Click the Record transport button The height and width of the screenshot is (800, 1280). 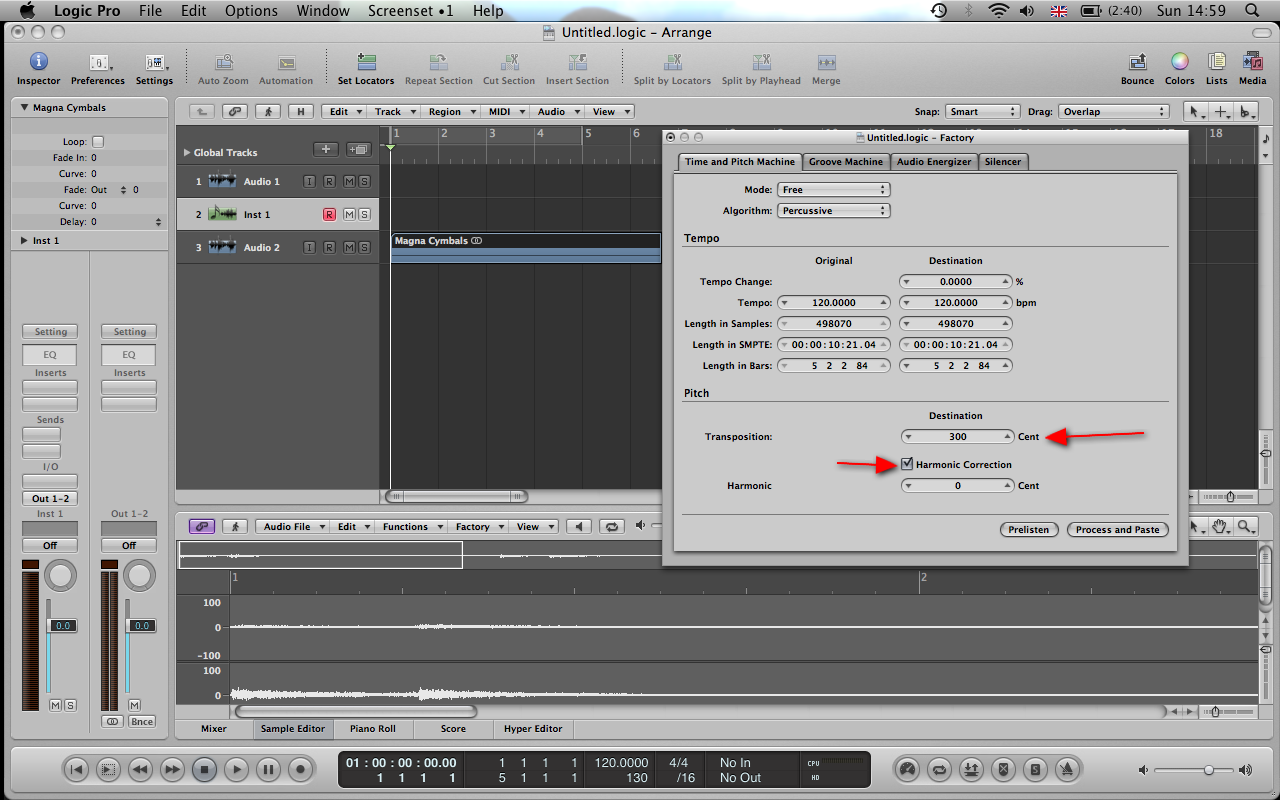pos(300,769)
